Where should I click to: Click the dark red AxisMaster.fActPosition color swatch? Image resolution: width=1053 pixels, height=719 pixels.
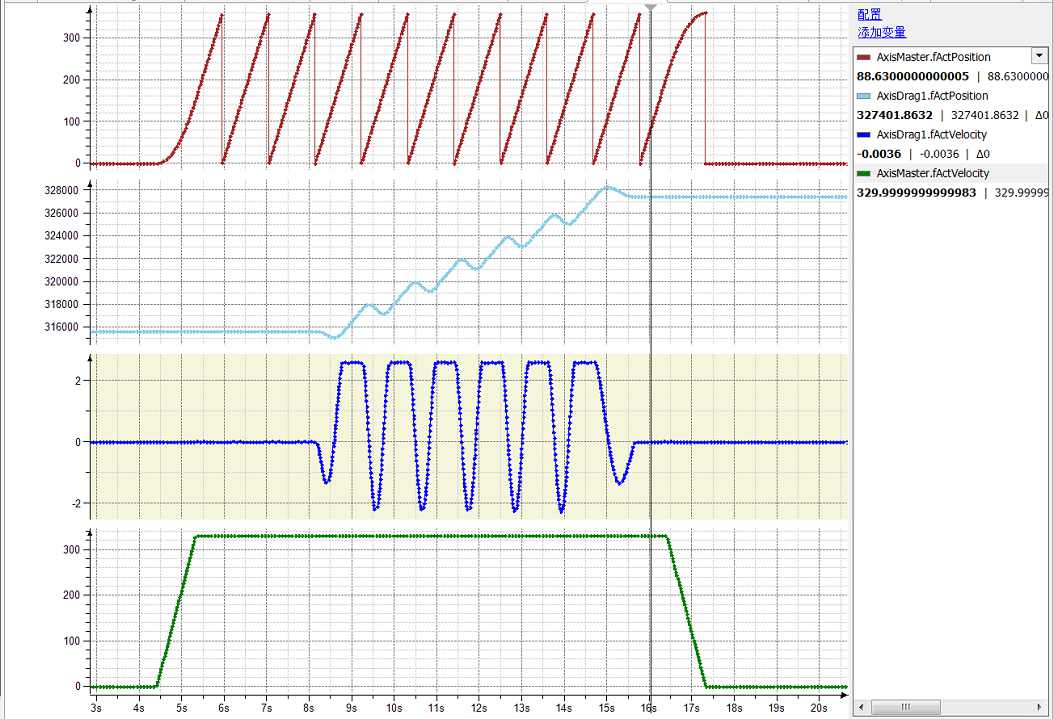[865, 57]
